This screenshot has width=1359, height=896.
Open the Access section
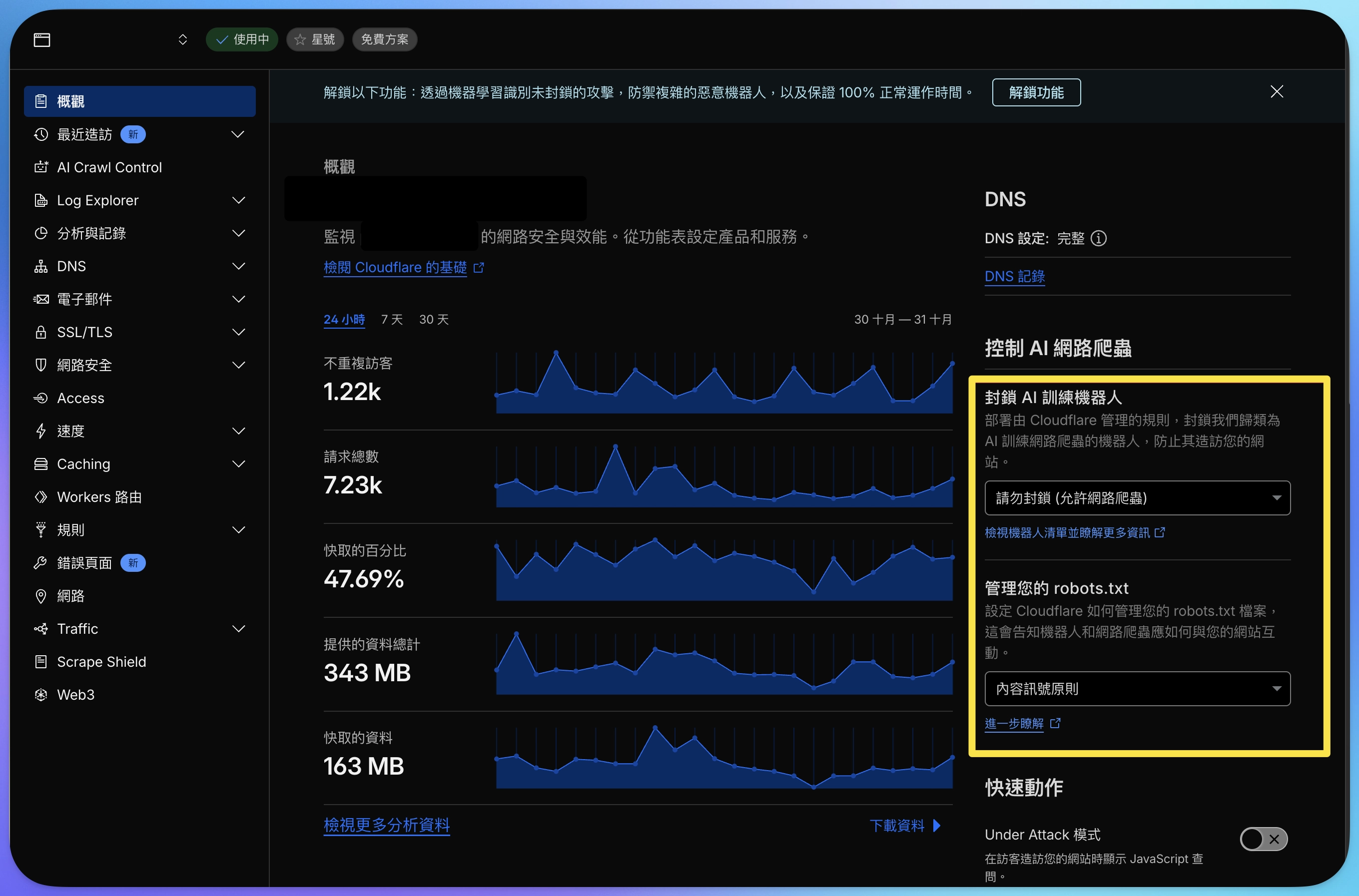(79, 398)
